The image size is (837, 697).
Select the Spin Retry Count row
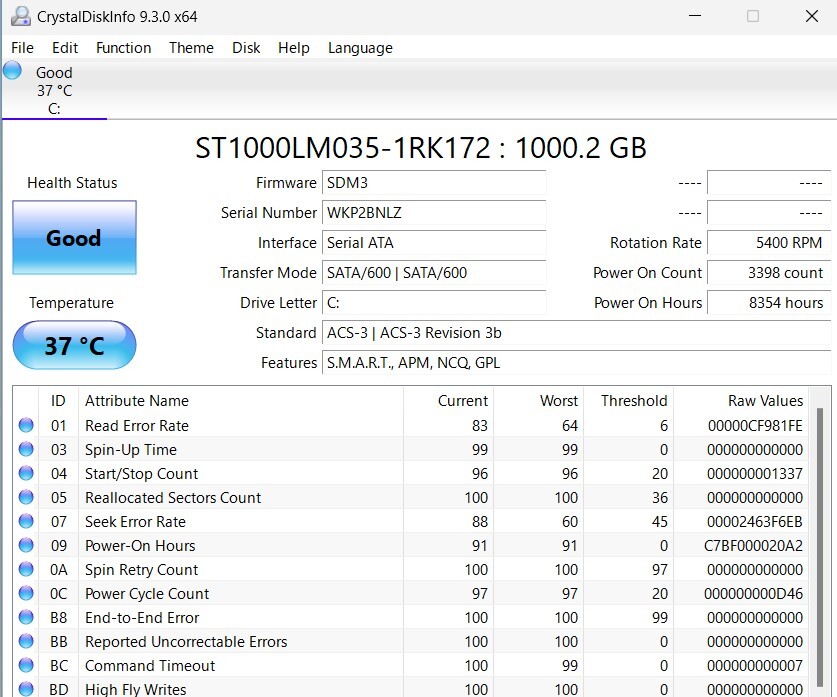coord(141,569)
